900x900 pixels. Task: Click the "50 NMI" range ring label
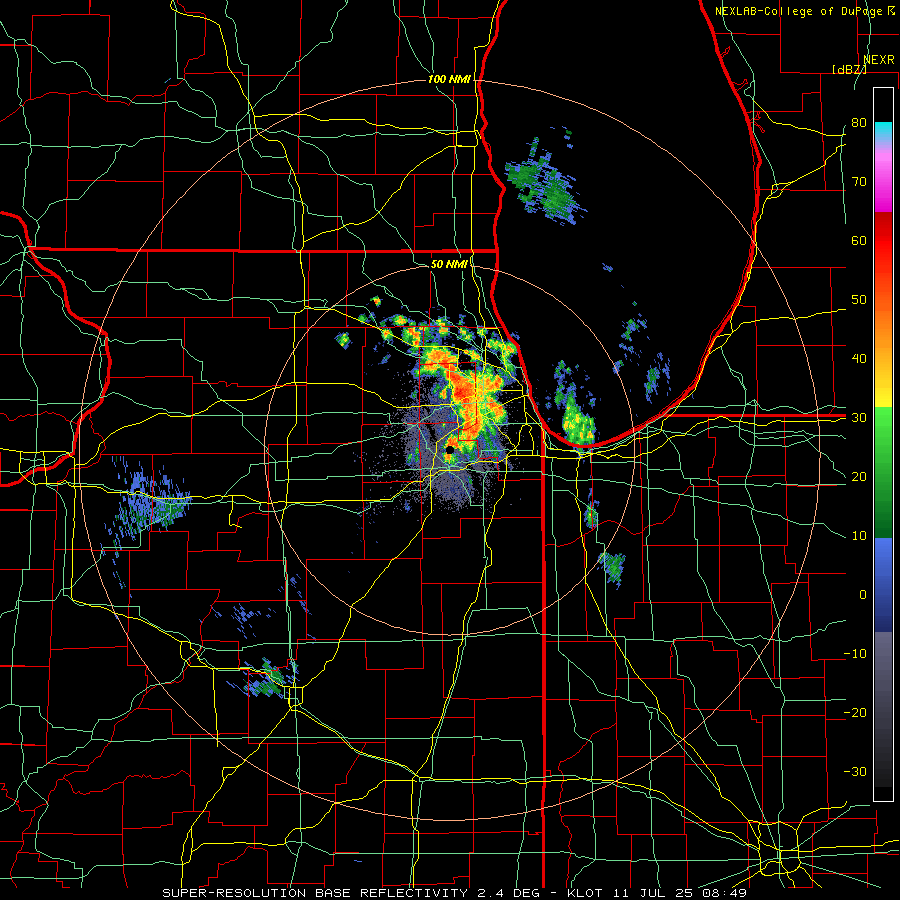[x=449, y=264]
